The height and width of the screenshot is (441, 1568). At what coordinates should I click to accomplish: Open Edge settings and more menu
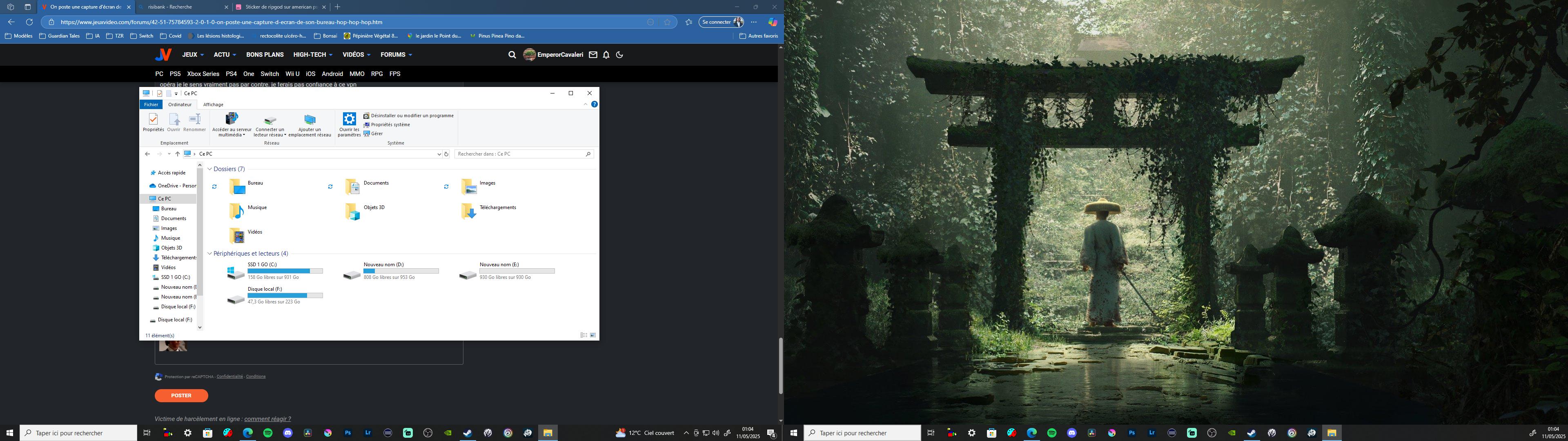pyautogui.click(x=753, y=22)
